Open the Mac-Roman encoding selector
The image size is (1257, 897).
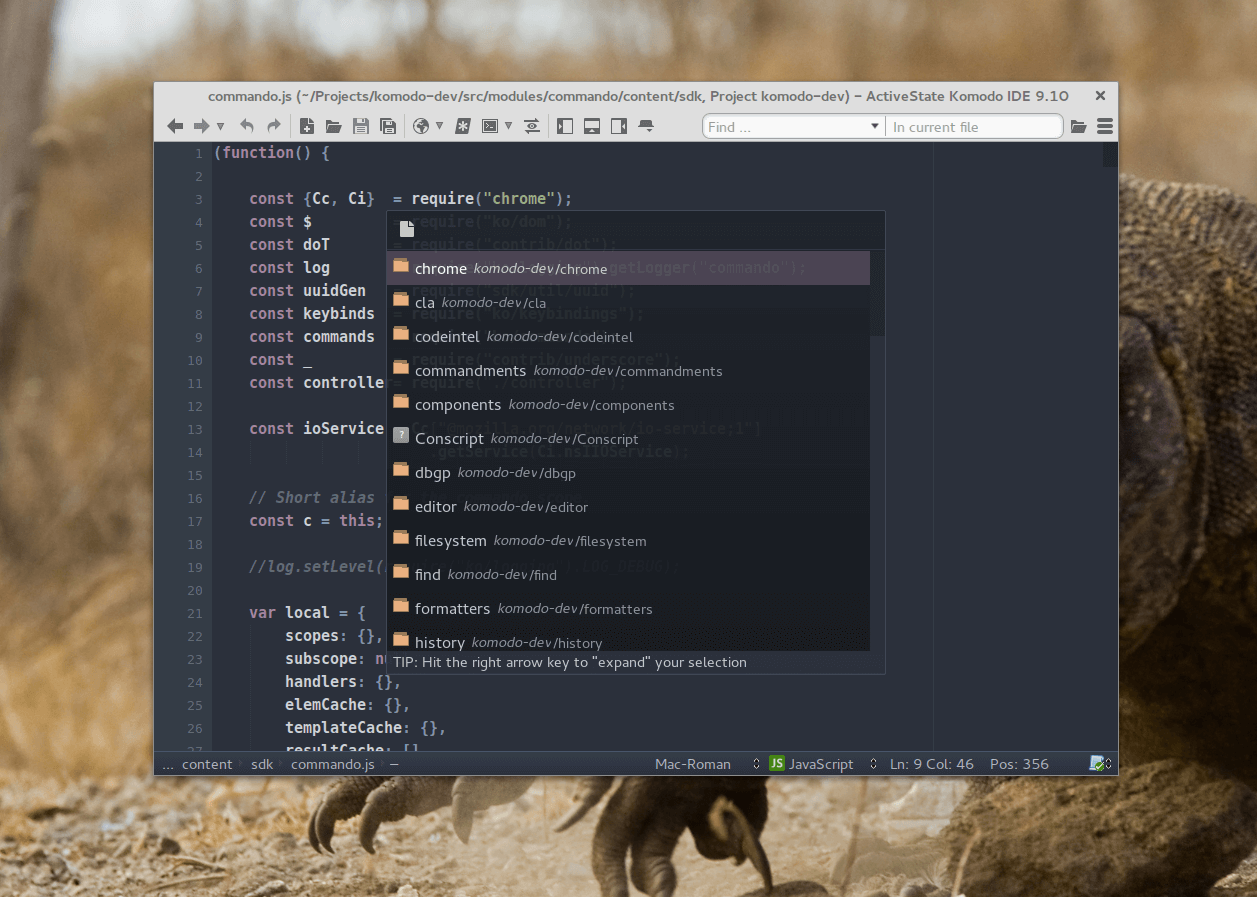pyautogui.click(x=693, y=764)
